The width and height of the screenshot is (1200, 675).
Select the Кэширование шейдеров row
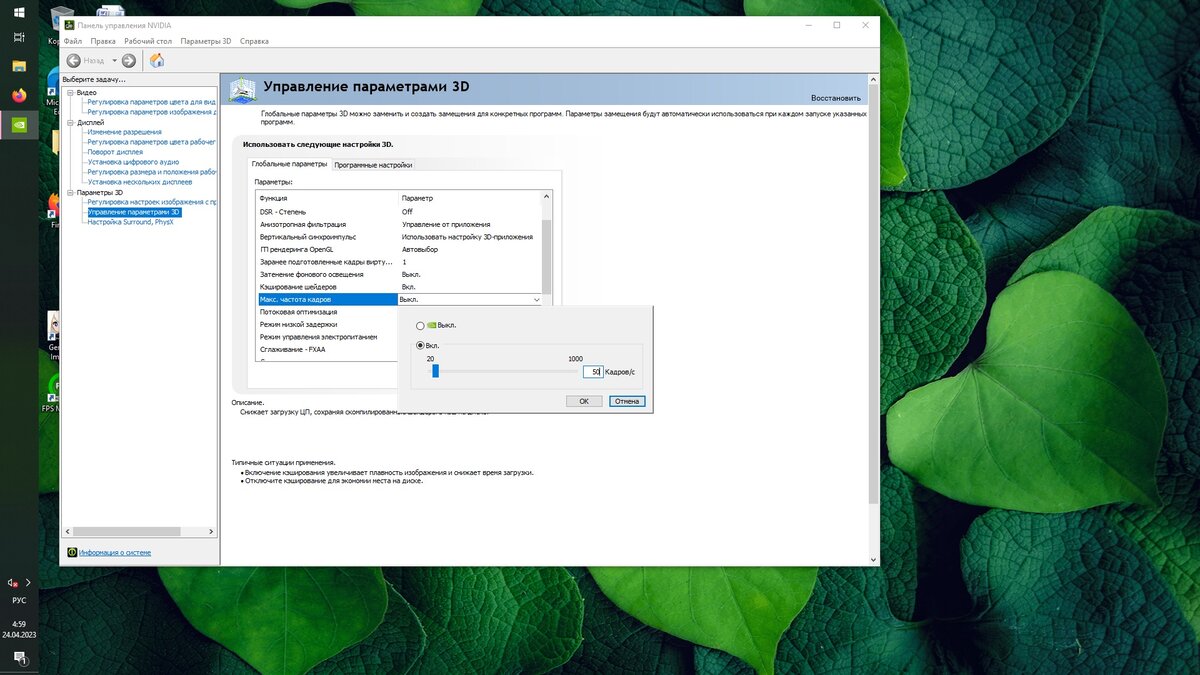tap(399, 287)
